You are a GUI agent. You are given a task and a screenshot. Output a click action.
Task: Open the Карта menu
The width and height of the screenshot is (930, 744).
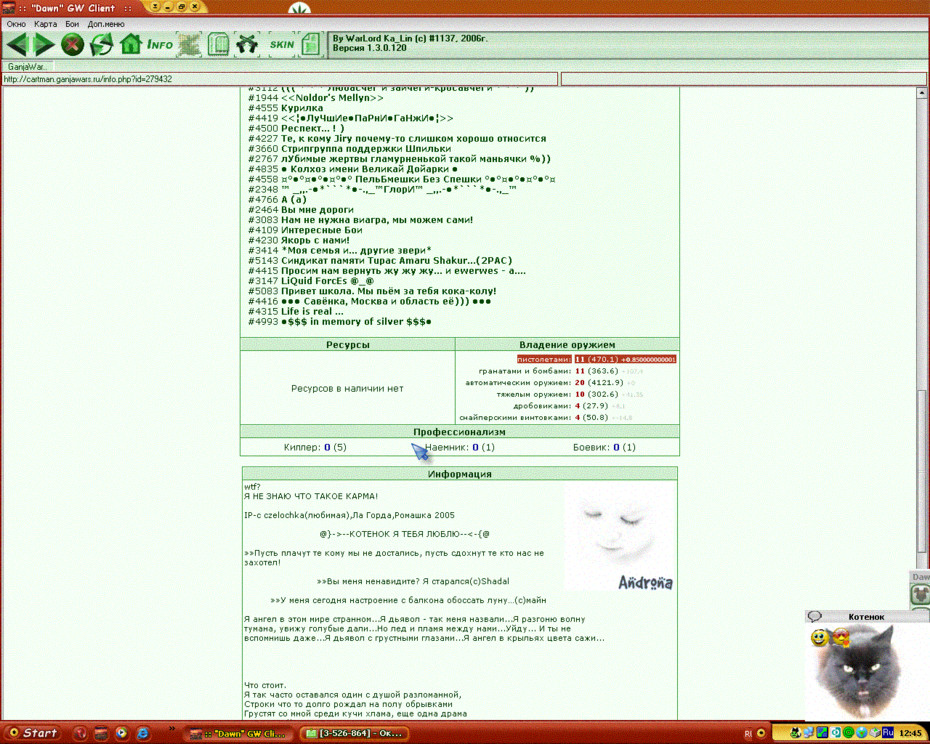pos(45,24)
